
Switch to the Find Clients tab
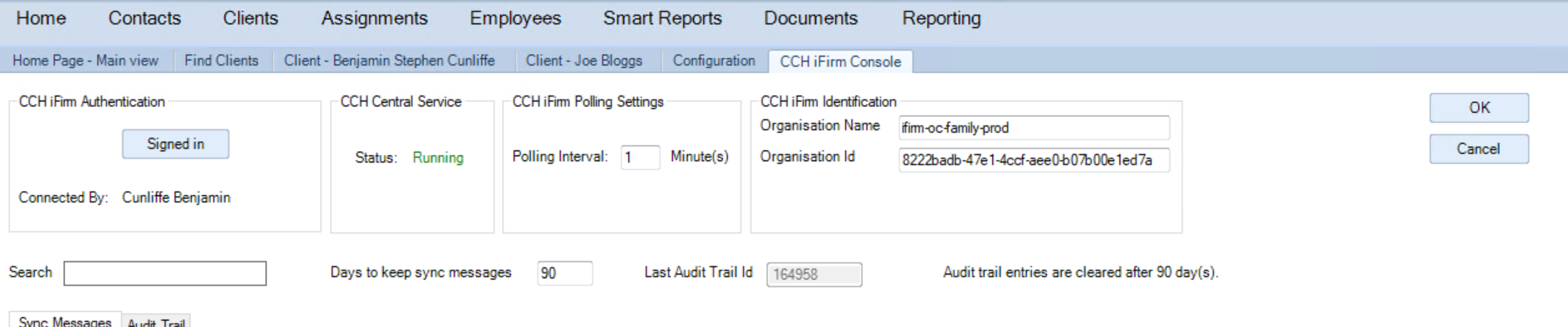pyautogui.click(x=221, y=61)
